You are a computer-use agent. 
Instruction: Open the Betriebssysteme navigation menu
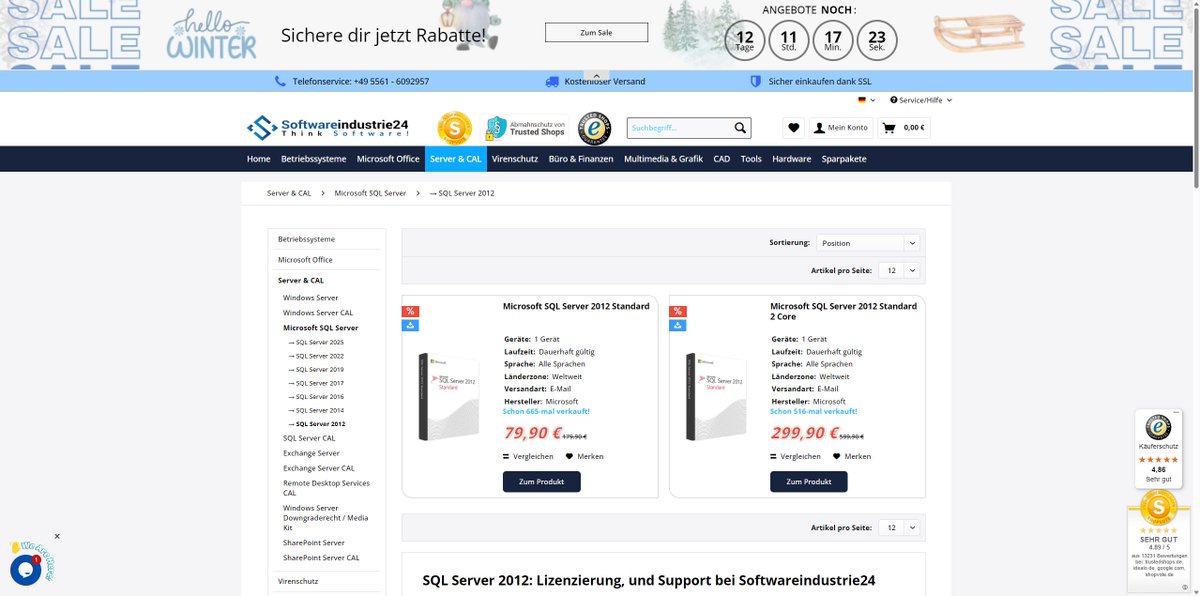pos(314,159)
